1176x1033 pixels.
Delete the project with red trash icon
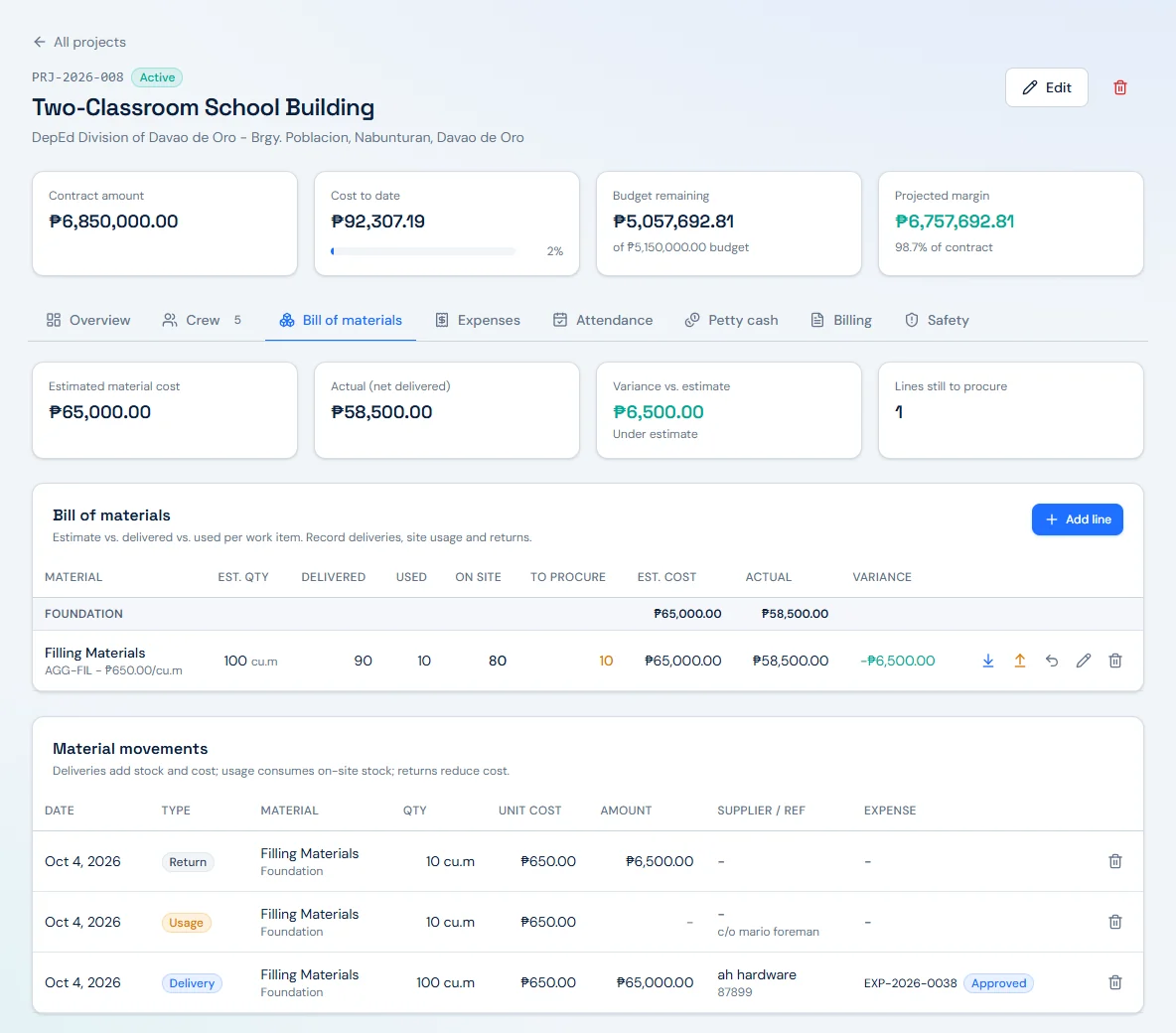coord(1119,87)
